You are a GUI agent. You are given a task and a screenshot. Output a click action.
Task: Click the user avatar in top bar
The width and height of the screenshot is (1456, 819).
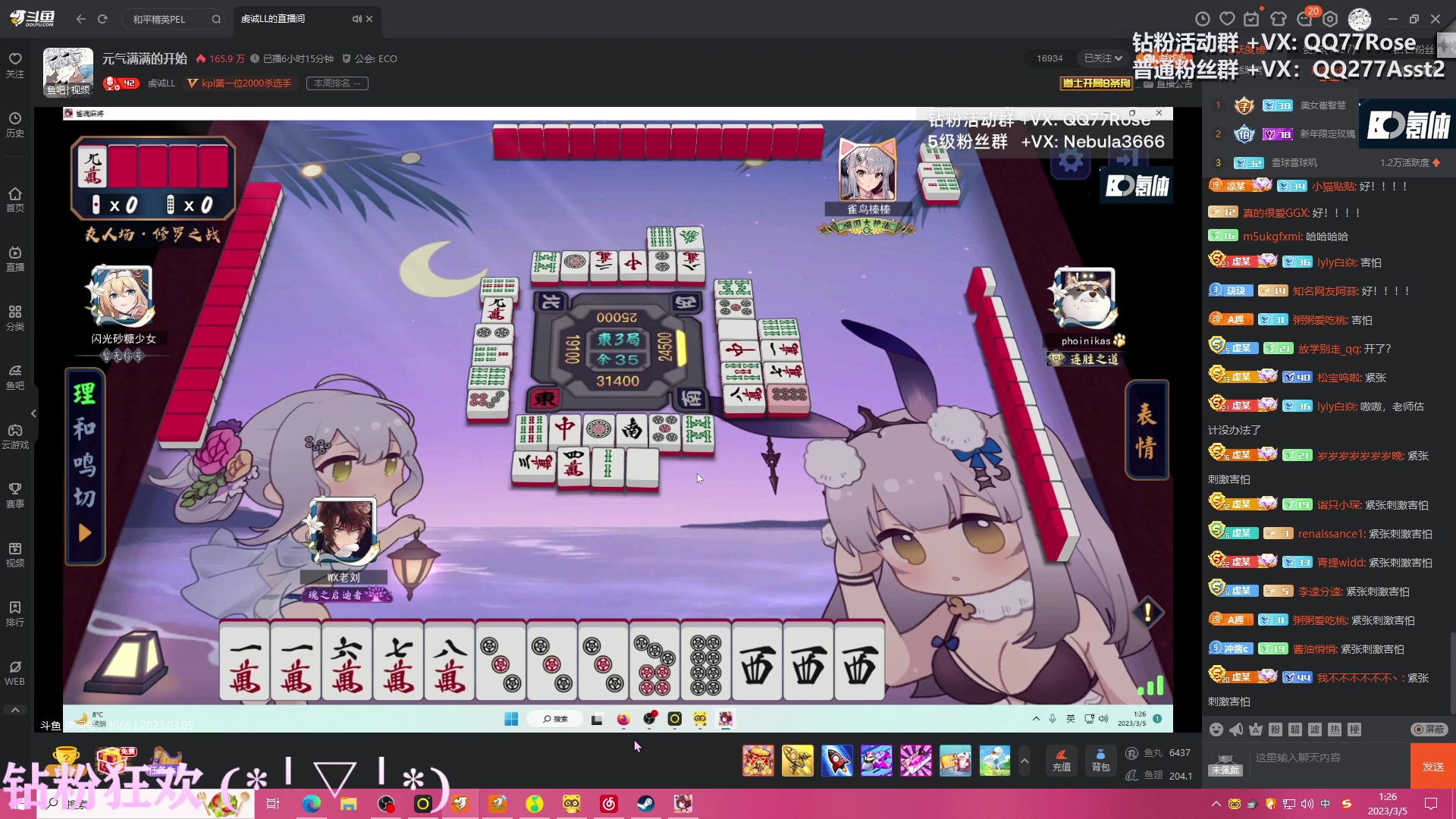[x=1360, y=19]
